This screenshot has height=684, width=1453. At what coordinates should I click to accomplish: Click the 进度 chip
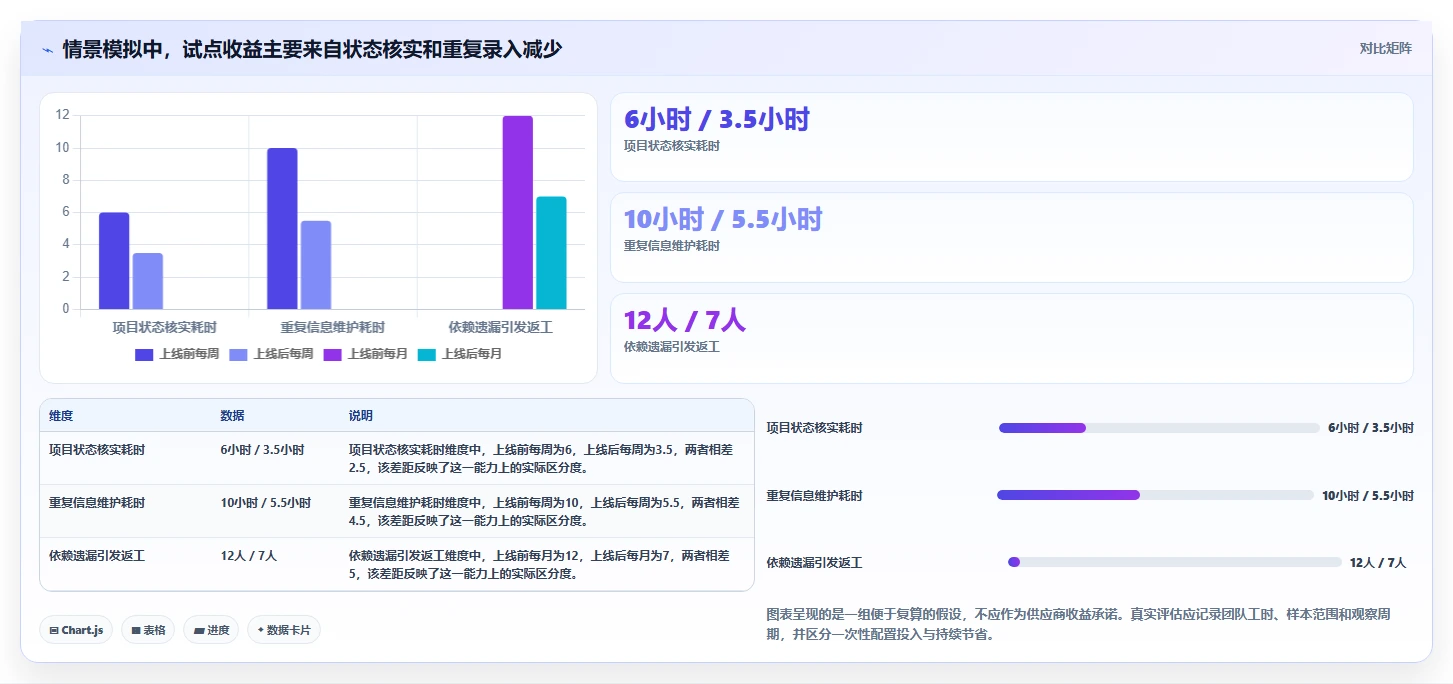[x=211, y=630]
